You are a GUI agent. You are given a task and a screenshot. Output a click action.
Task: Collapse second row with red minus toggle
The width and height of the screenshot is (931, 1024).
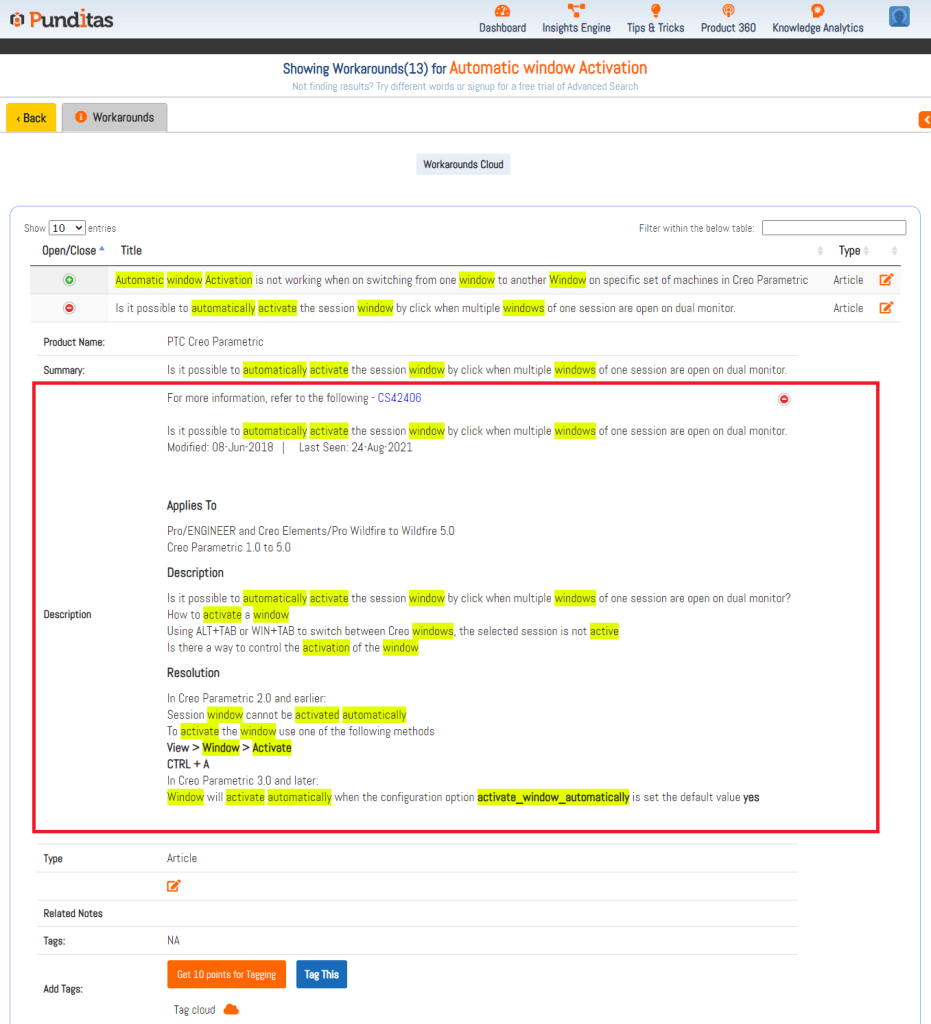click(x=69, y=308)
